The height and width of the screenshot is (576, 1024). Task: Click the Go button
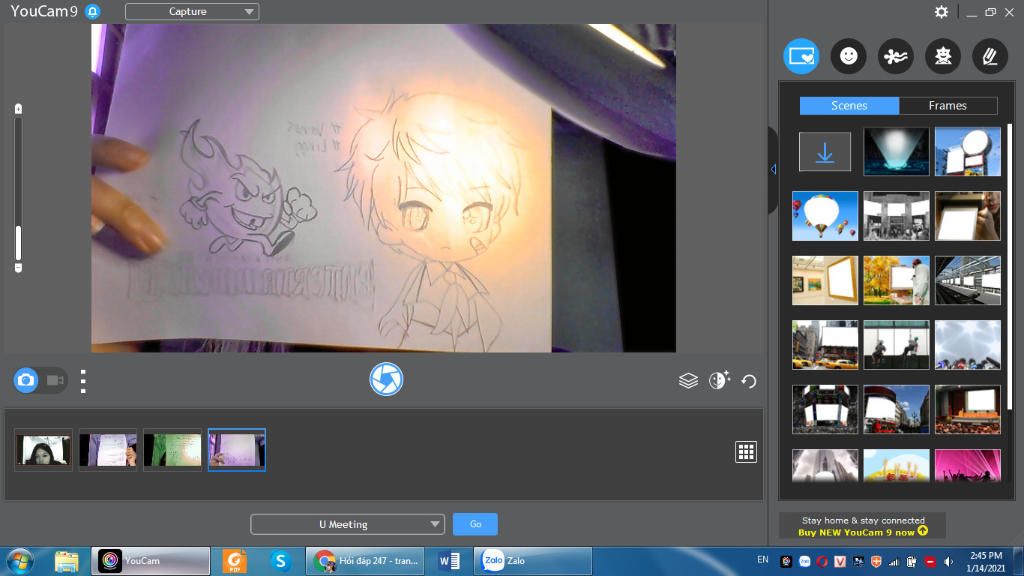tap(475, 524)
